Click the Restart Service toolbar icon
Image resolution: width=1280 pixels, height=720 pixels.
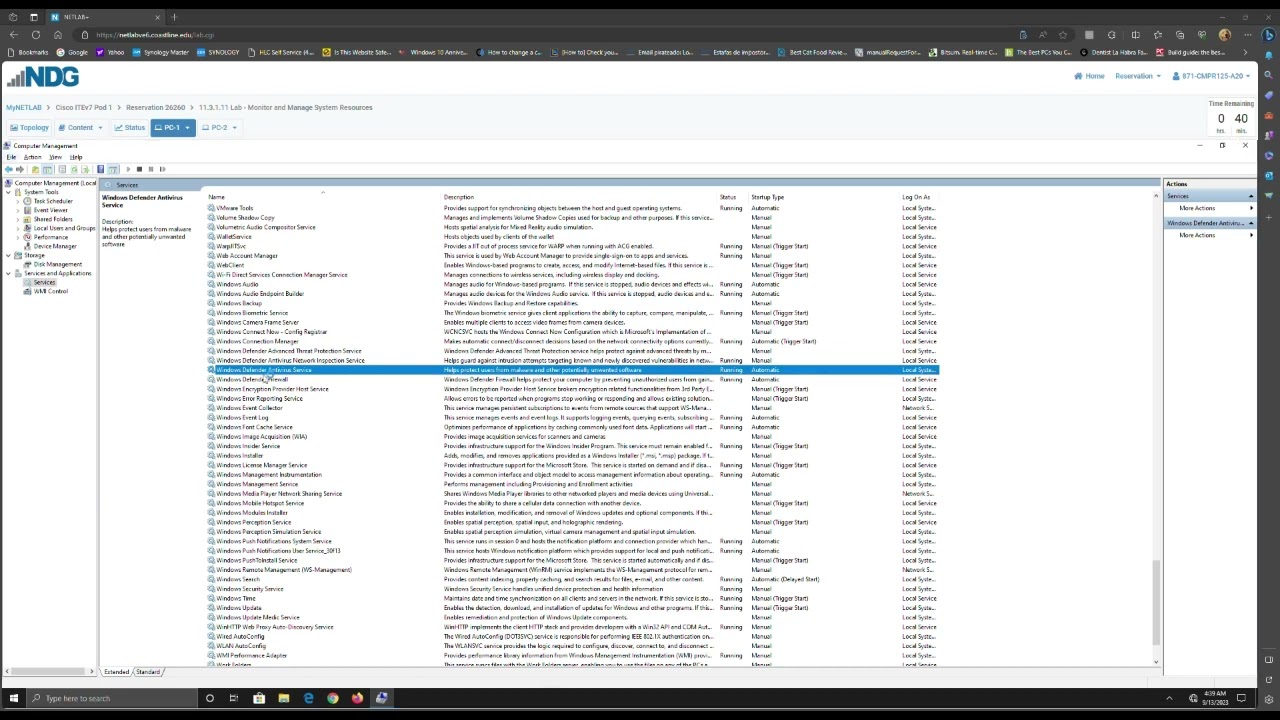163,169
